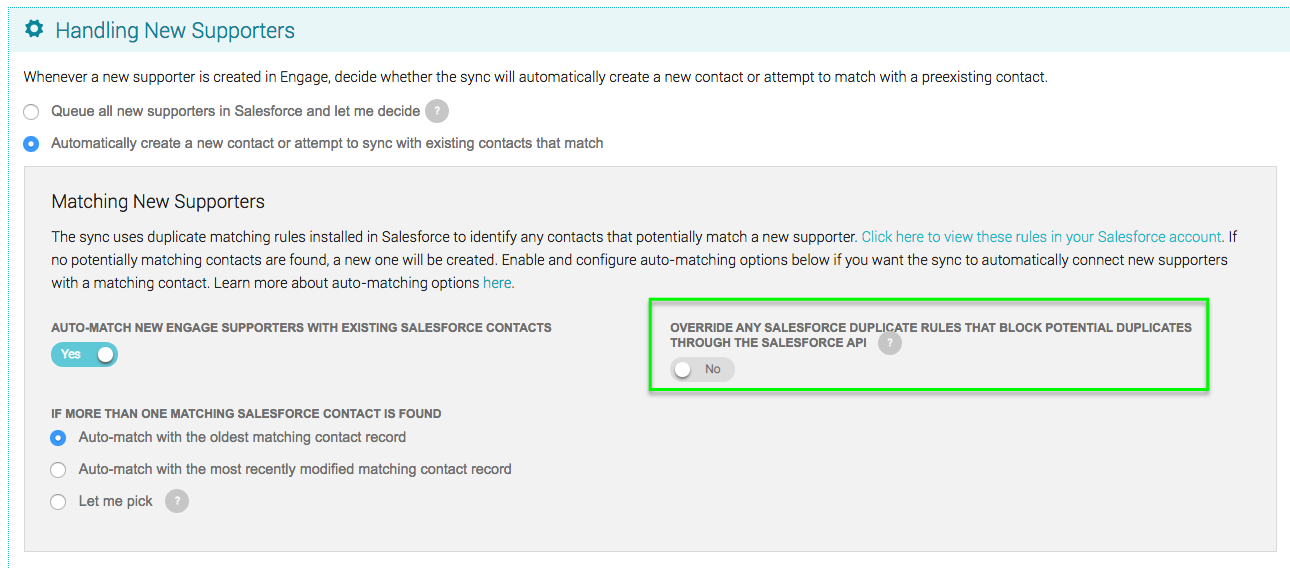Open the view rules in Salesforce account link
Screen dimensions: 1290x569
coord(1042,237)
